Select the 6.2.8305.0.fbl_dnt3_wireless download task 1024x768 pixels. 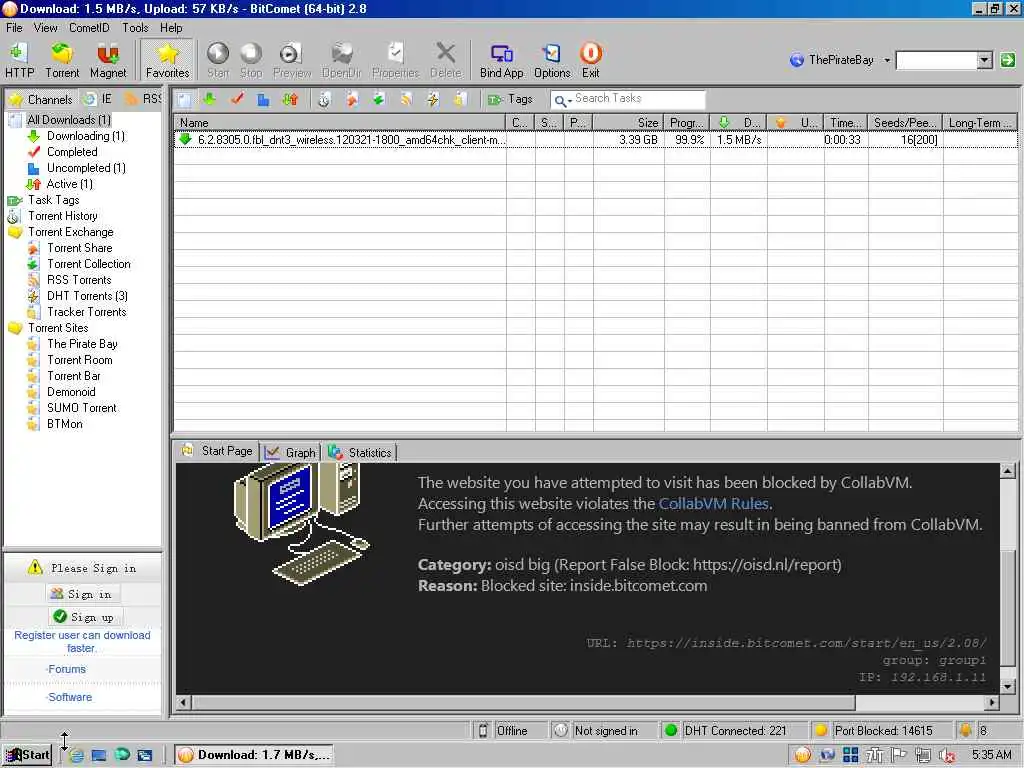596,140
